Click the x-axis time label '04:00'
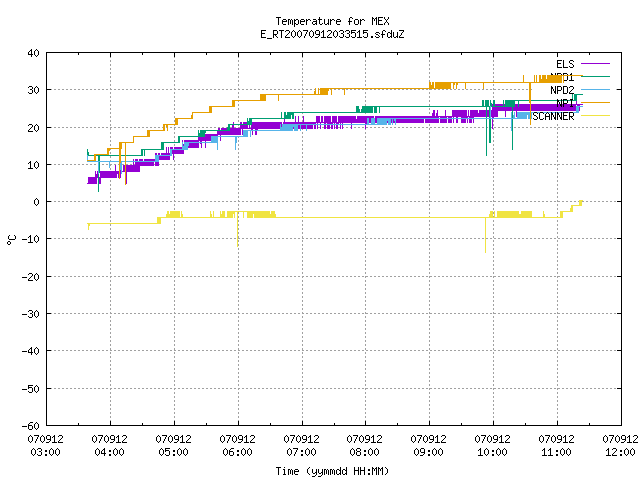 pos(109,452)
